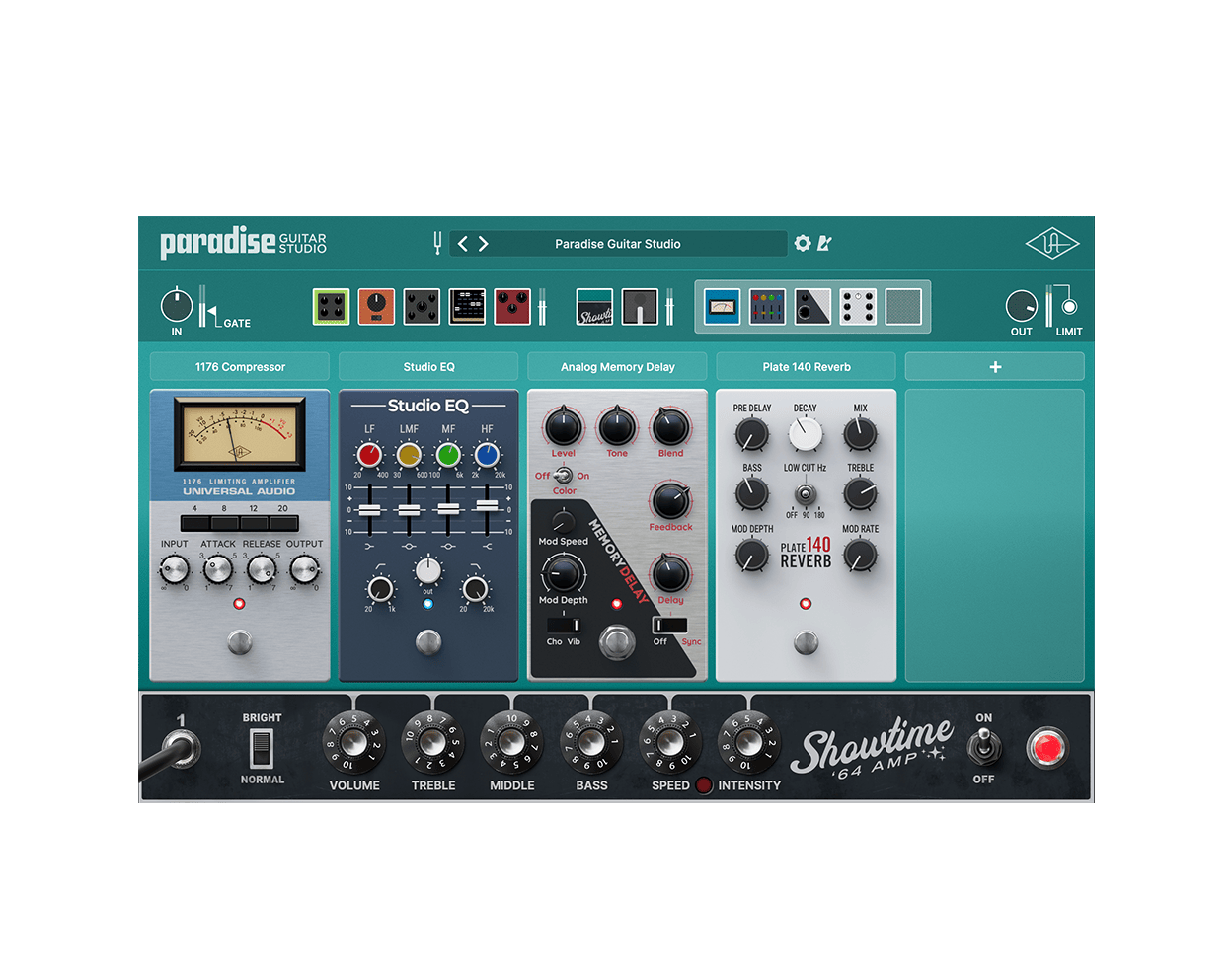Open the tuner fork icon in the header
1232x967 pixels.
[437, 243]
